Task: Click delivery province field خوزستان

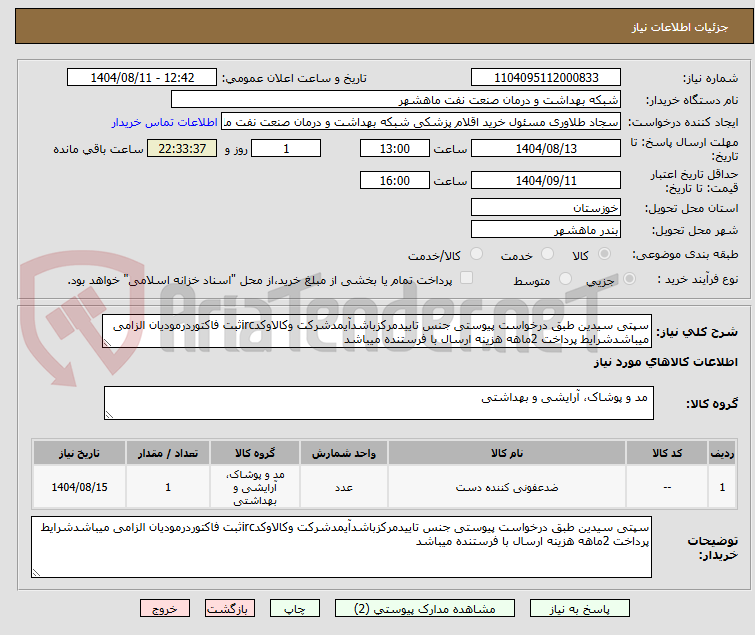Action: coord(546,207)
